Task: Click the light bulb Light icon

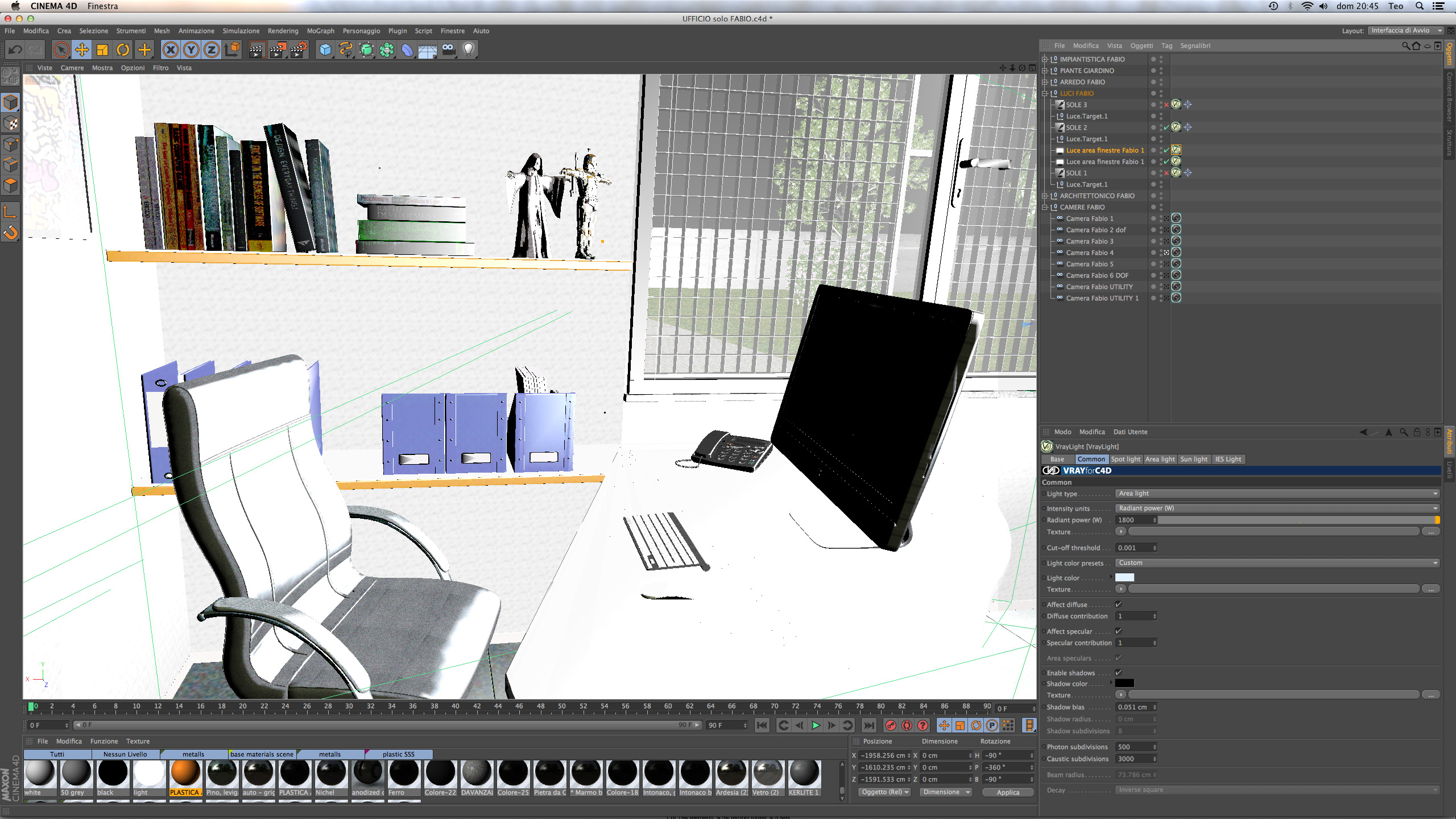Action: coord(469,50)
